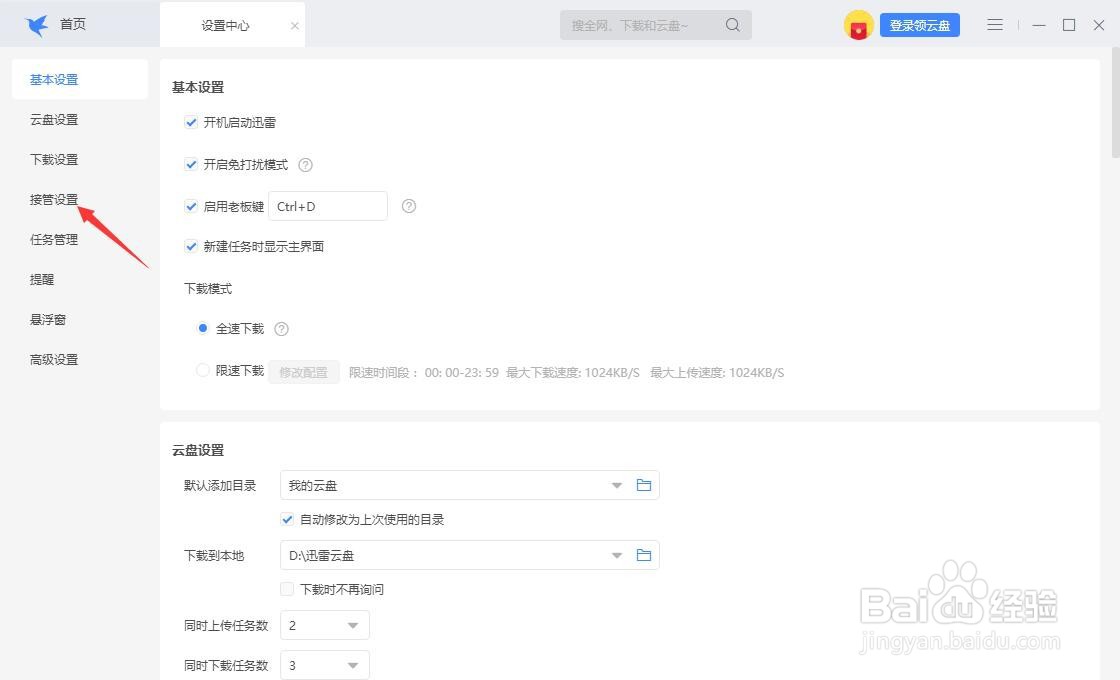Toggle 开启免打扰模式 checkbox
The image size is (1120, 680).
[x=191, y=164]
